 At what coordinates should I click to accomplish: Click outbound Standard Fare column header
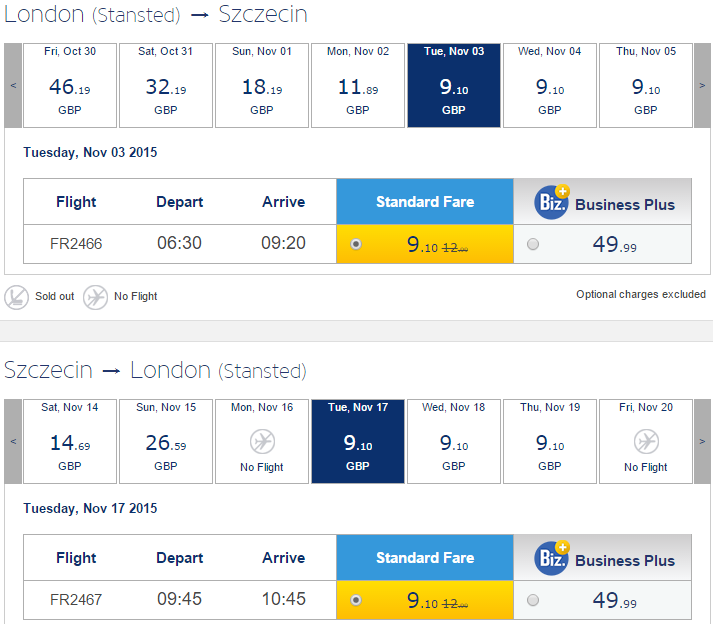(425, 201)
